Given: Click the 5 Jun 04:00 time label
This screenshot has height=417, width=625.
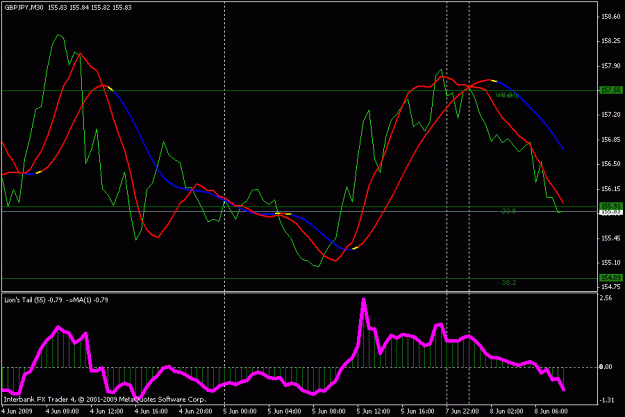Looking at the screenshot, I should tap(285, 411).
